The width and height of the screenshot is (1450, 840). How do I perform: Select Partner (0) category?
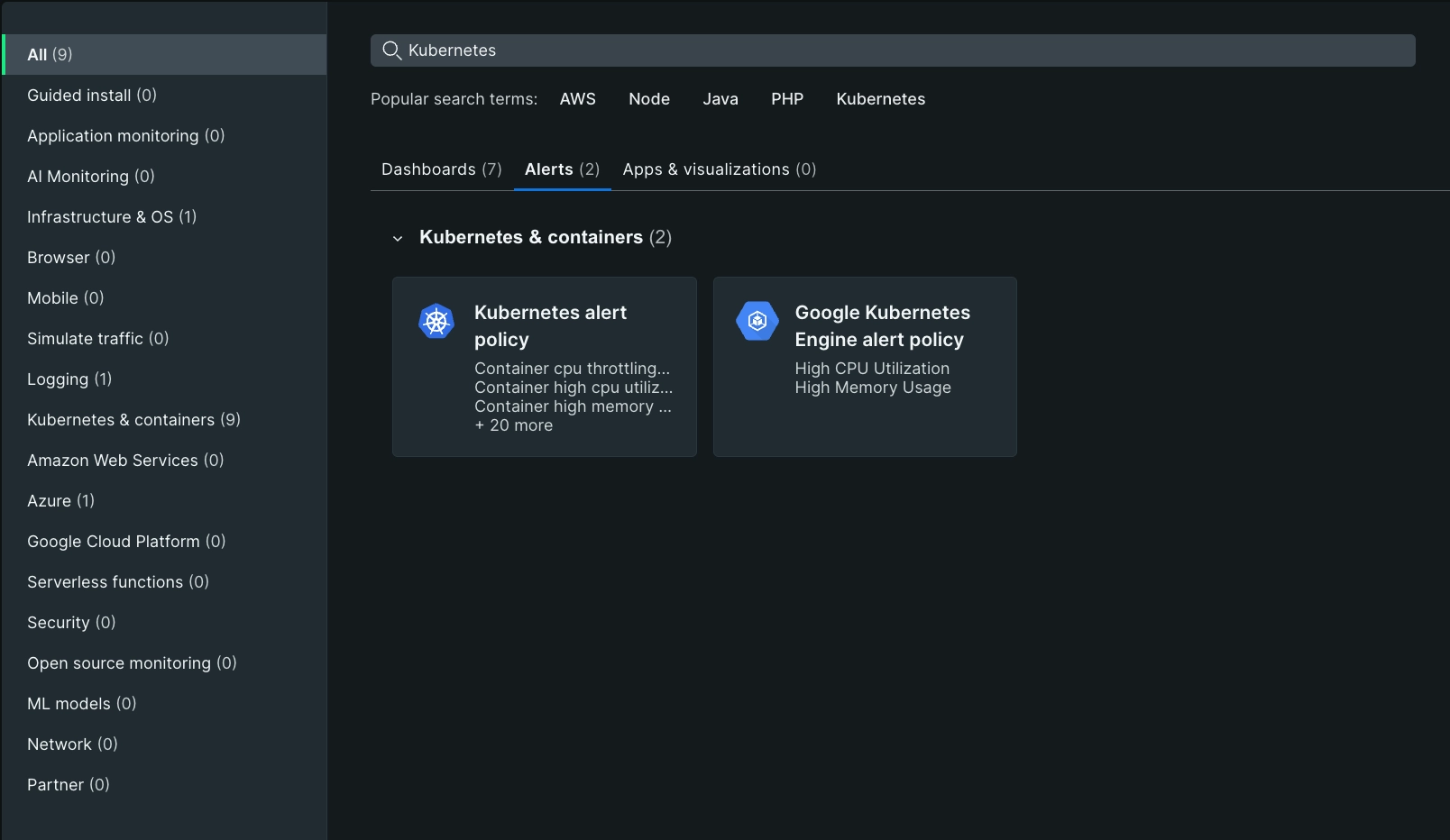point(164,784)
